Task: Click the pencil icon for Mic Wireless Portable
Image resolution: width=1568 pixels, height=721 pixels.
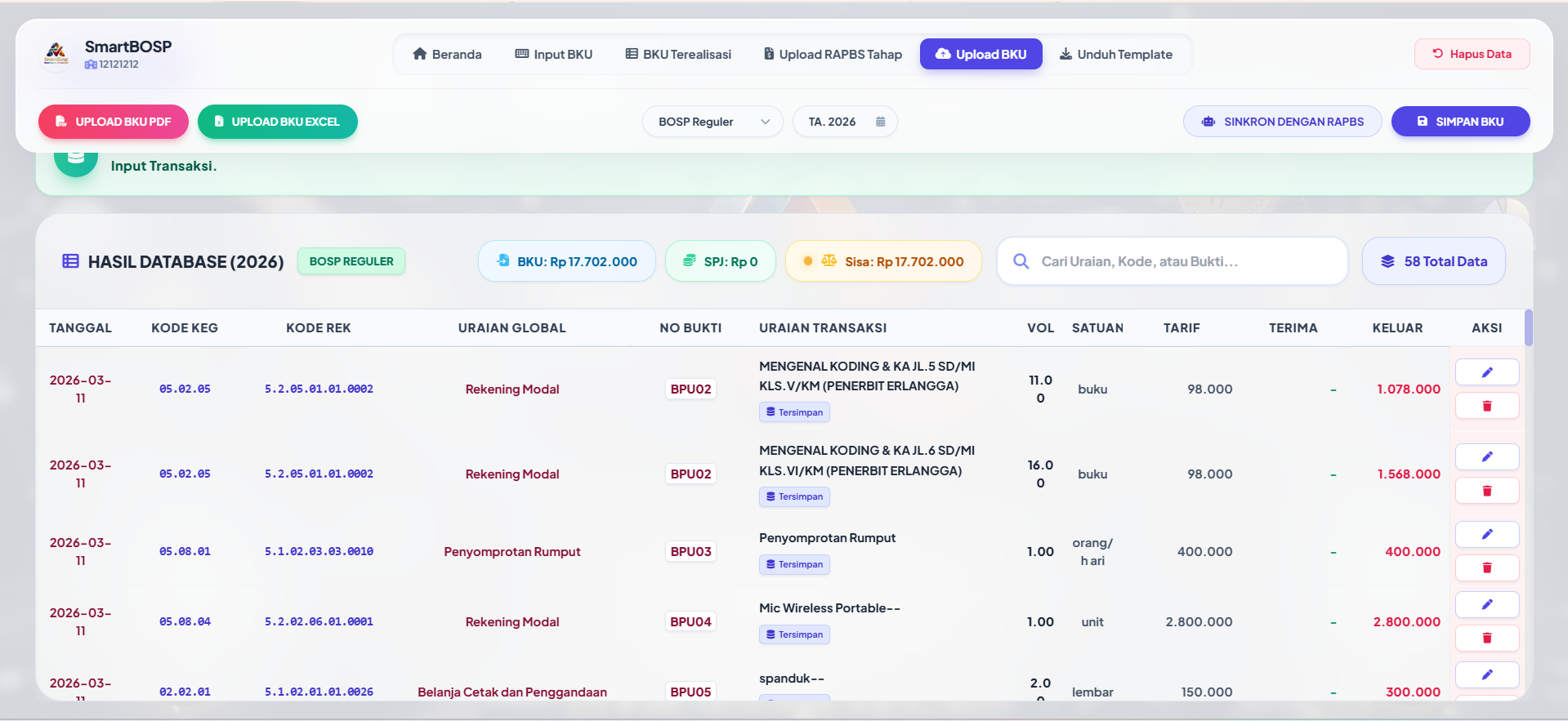Action: 1486,604
